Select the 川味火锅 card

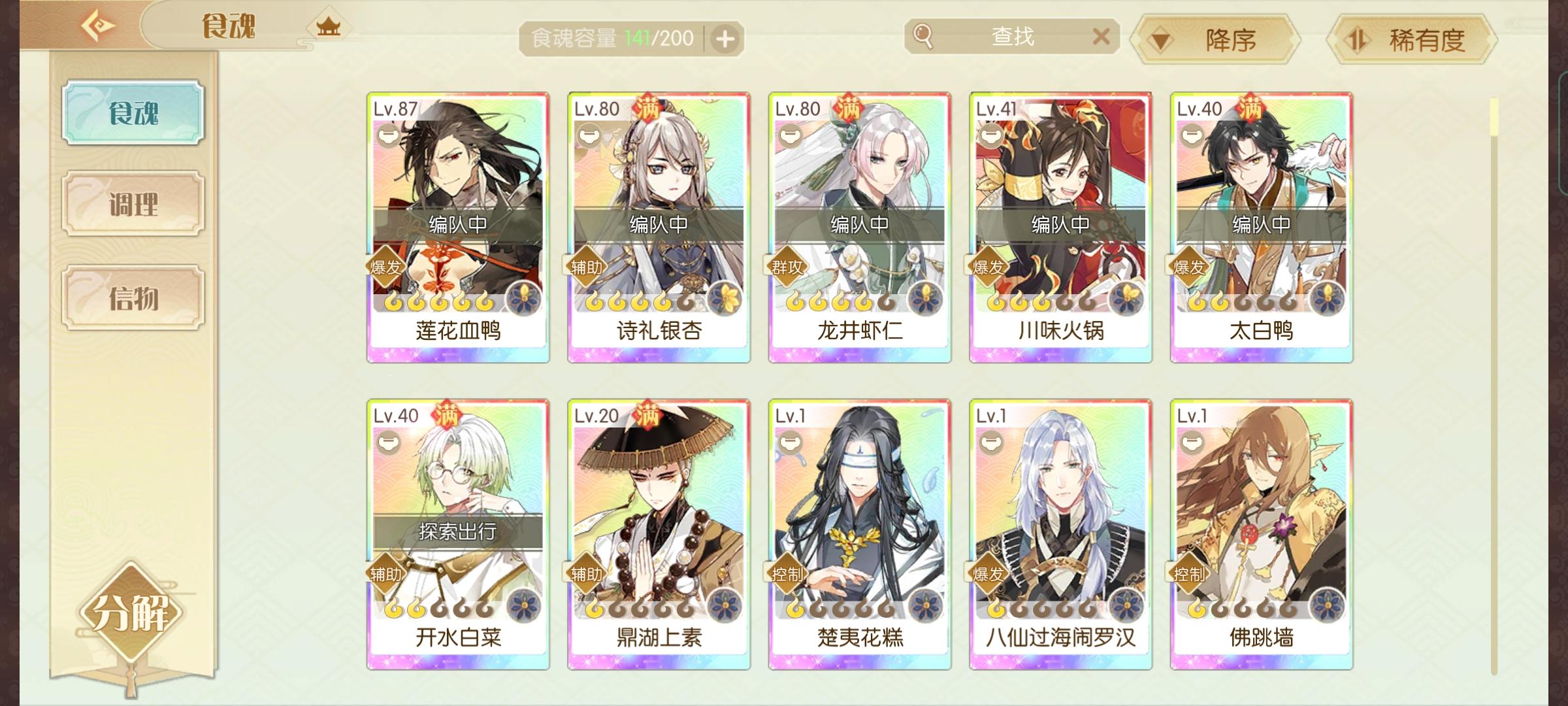[x=1060, y=227]
